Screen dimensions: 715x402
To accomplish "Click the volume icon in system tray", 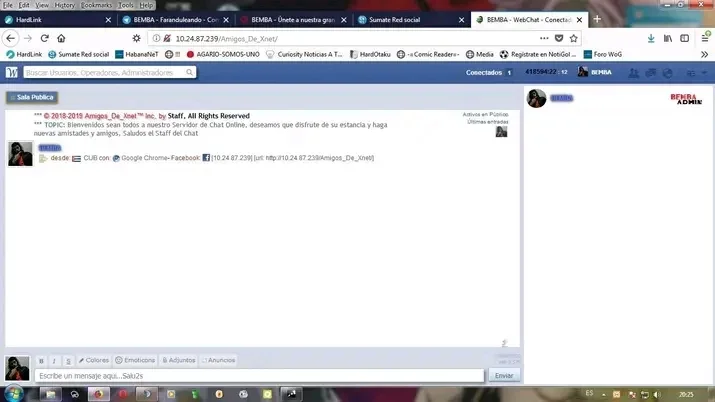I will (x=657, y=394).
